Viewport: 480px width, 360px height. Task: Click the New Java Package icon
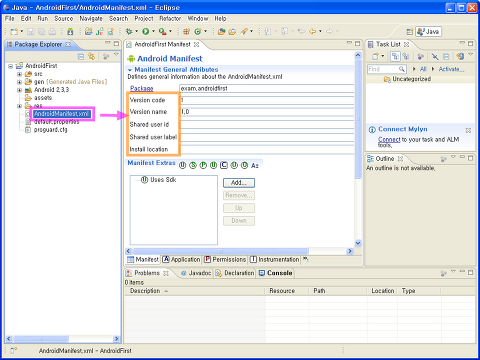point(186,32)
